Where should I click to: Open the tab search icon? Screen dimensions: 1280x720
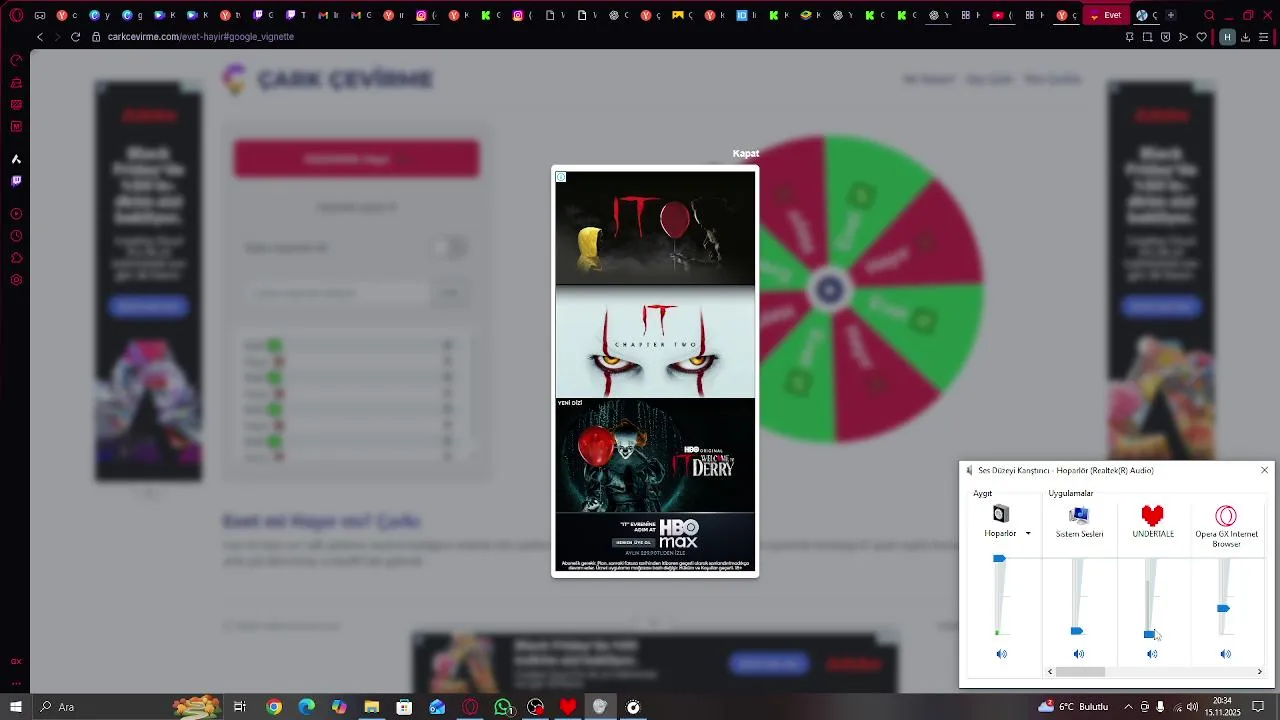[1209, 15]
